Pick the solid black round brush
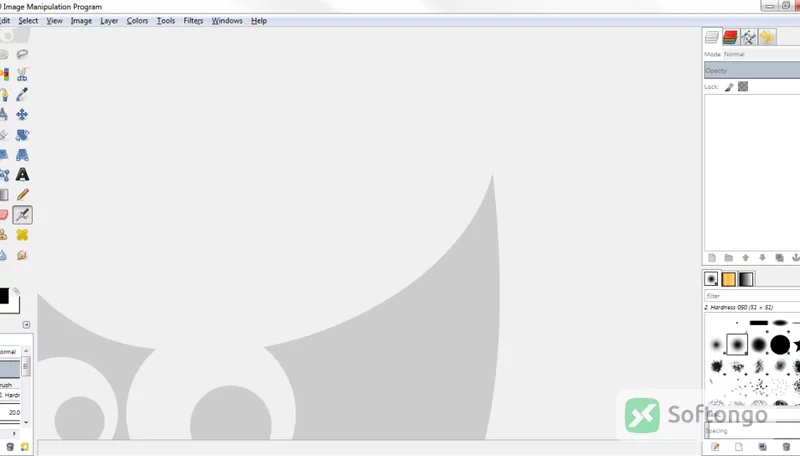The height and width of the screenshot is (456, 800). (x=780, y=345)
